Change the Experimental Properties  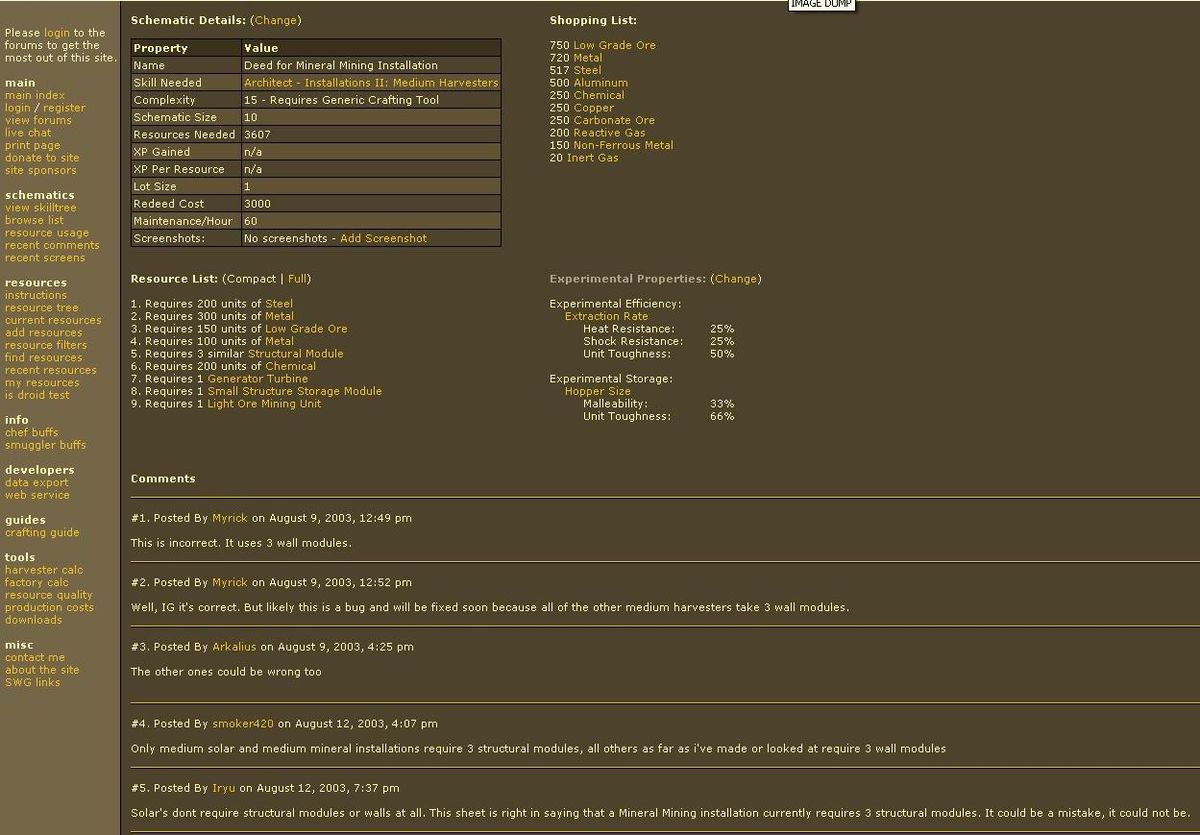[x=735, y=279]
